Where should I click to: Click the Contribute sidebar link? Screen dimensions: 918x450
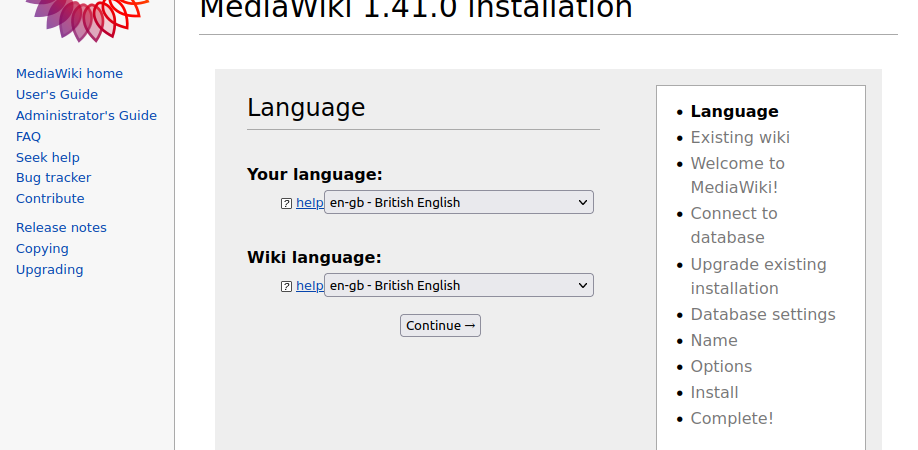(x=50, y=198)
